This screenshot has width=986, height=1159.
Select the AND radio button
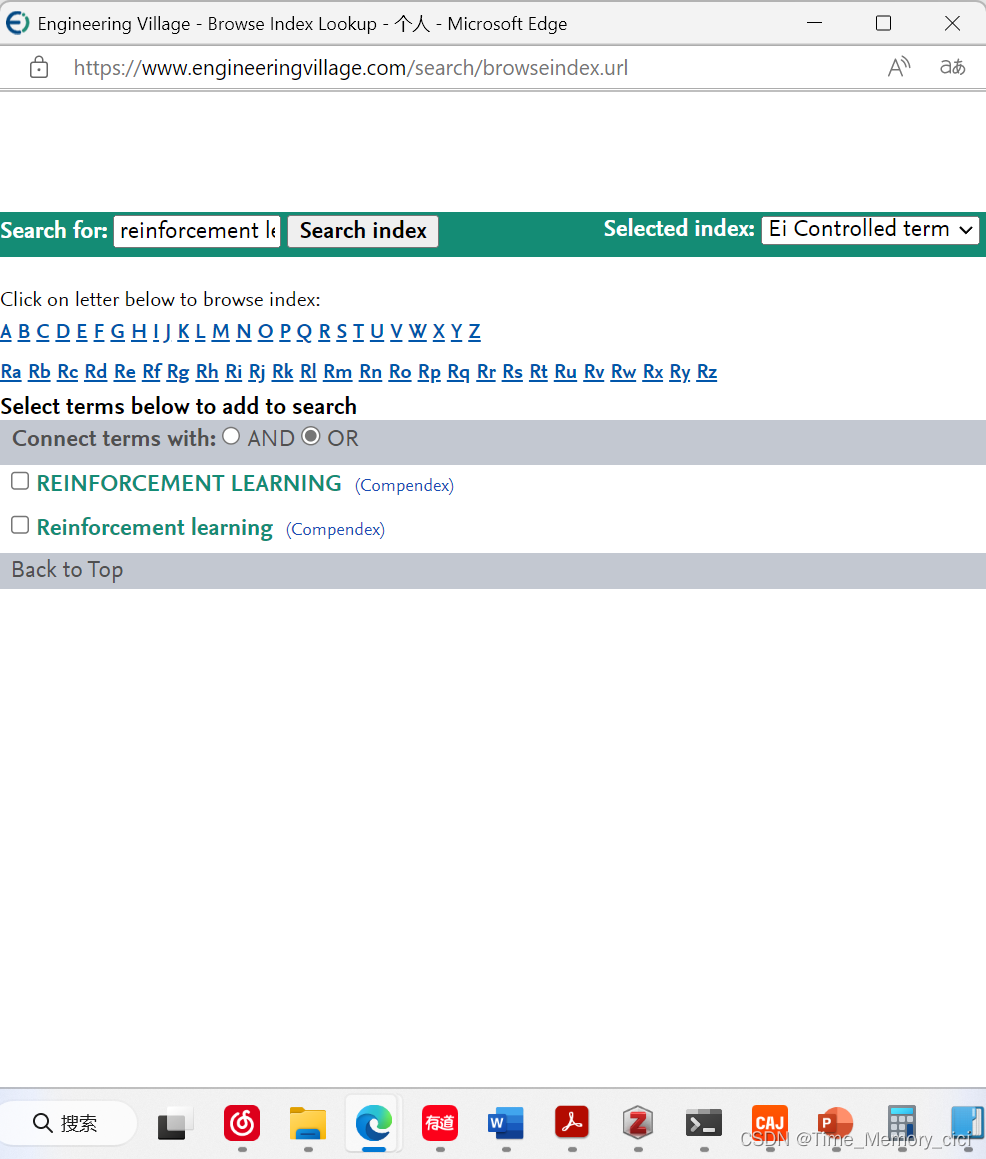231,436
